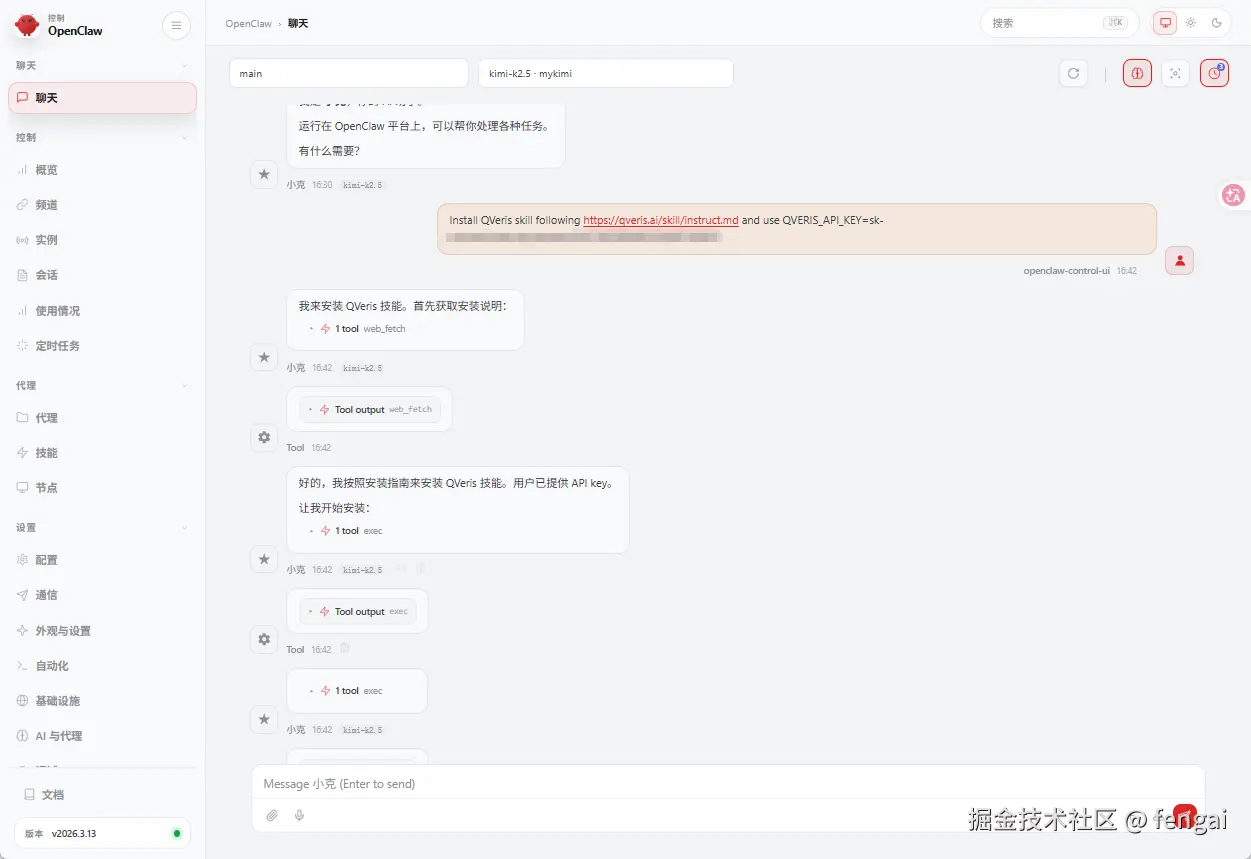This screenshot has width=1251, height=859.
Task: Expand the Tool output exec entry
Action: pyautogui.click(x=357, y=612)
